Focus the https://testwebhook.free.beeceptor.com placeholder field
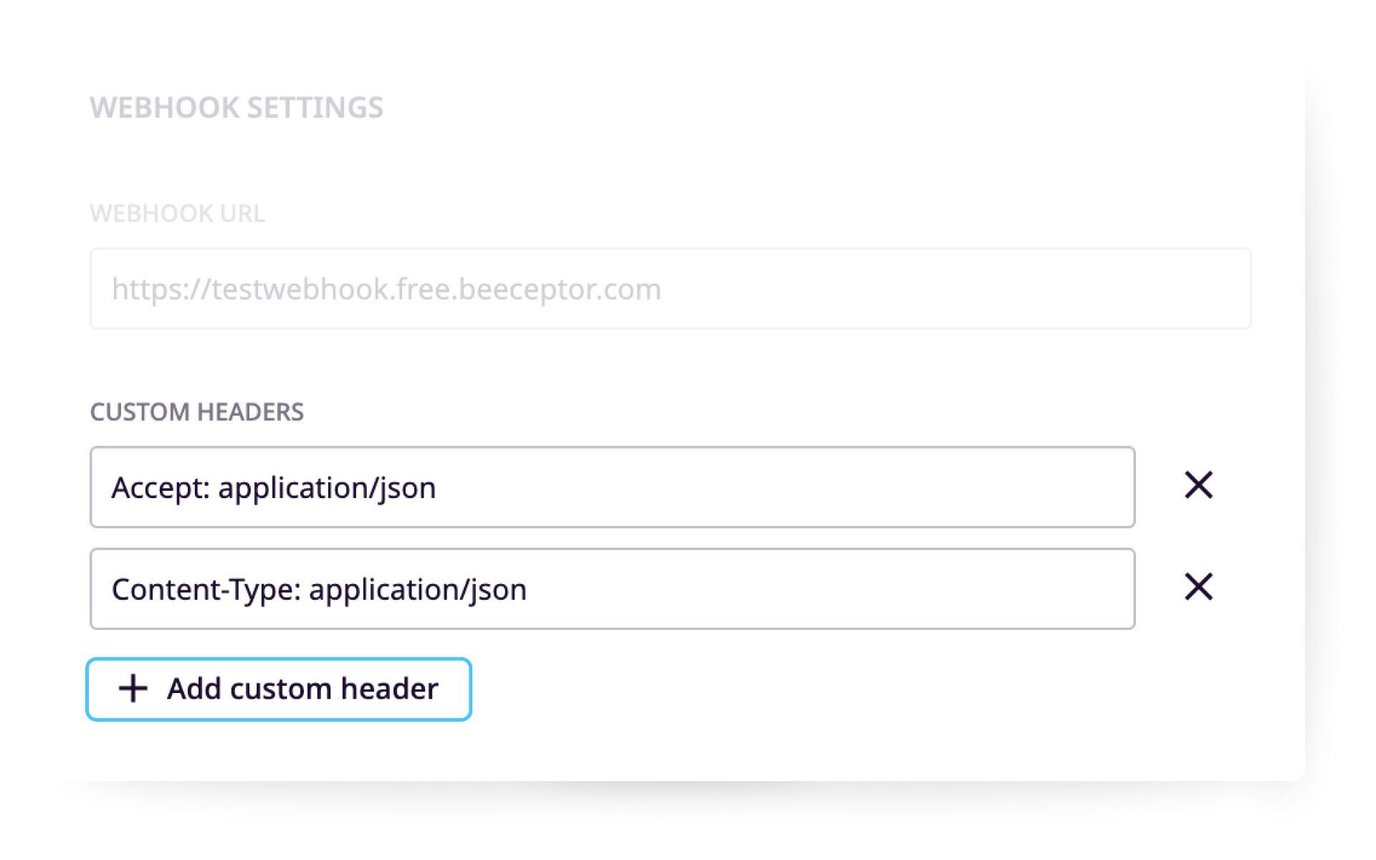 pos(670,288)
